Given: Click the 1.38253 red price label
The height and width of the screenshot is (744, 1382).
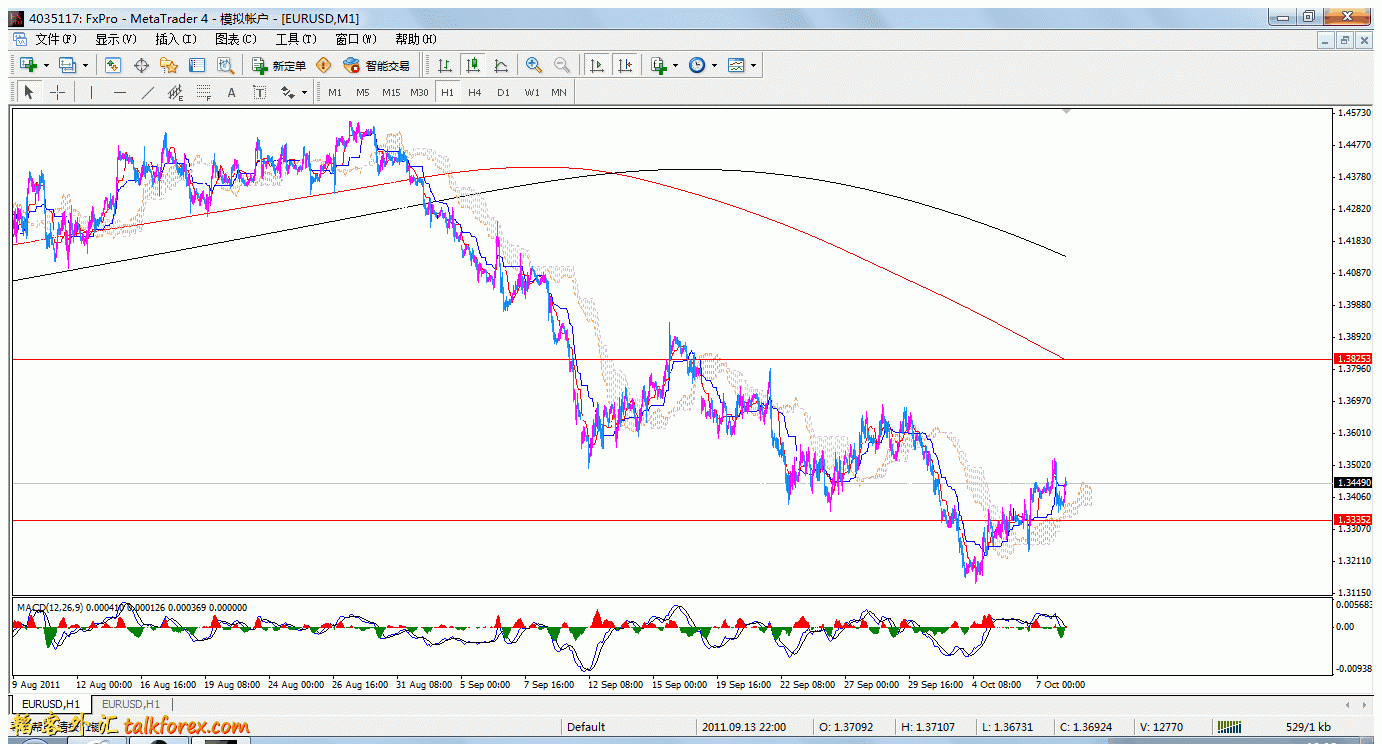Looking at the screenshot, I should (1352, 358).
